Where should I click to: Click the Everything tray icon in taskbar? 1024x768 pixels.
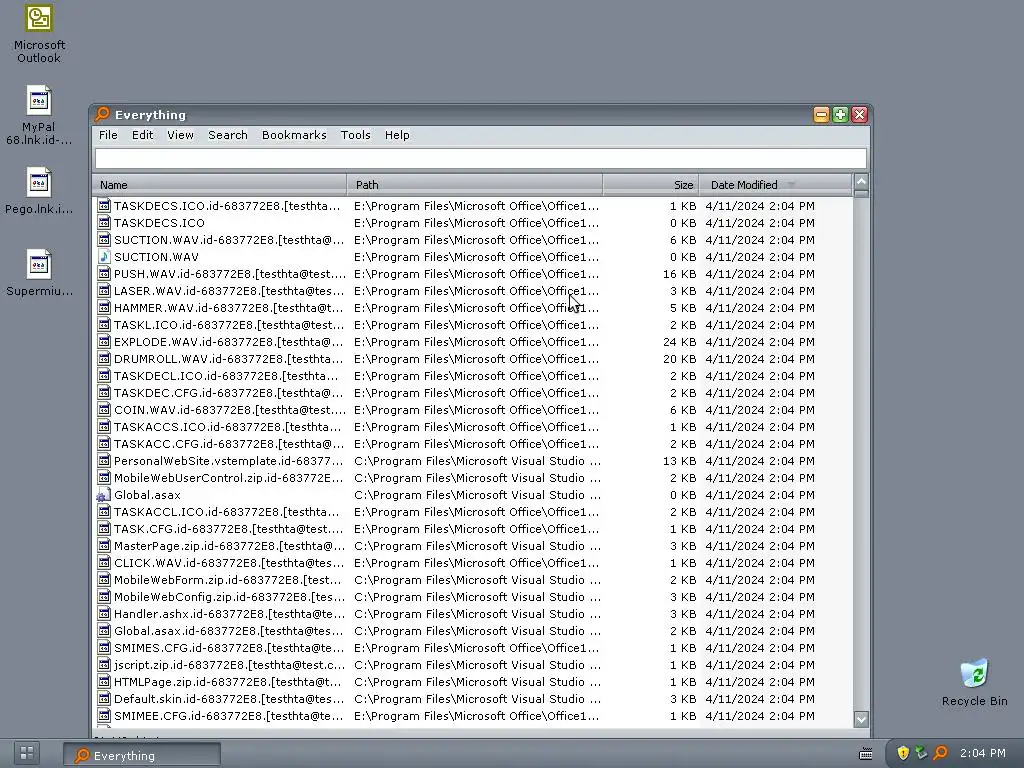(x=940, y=753)
